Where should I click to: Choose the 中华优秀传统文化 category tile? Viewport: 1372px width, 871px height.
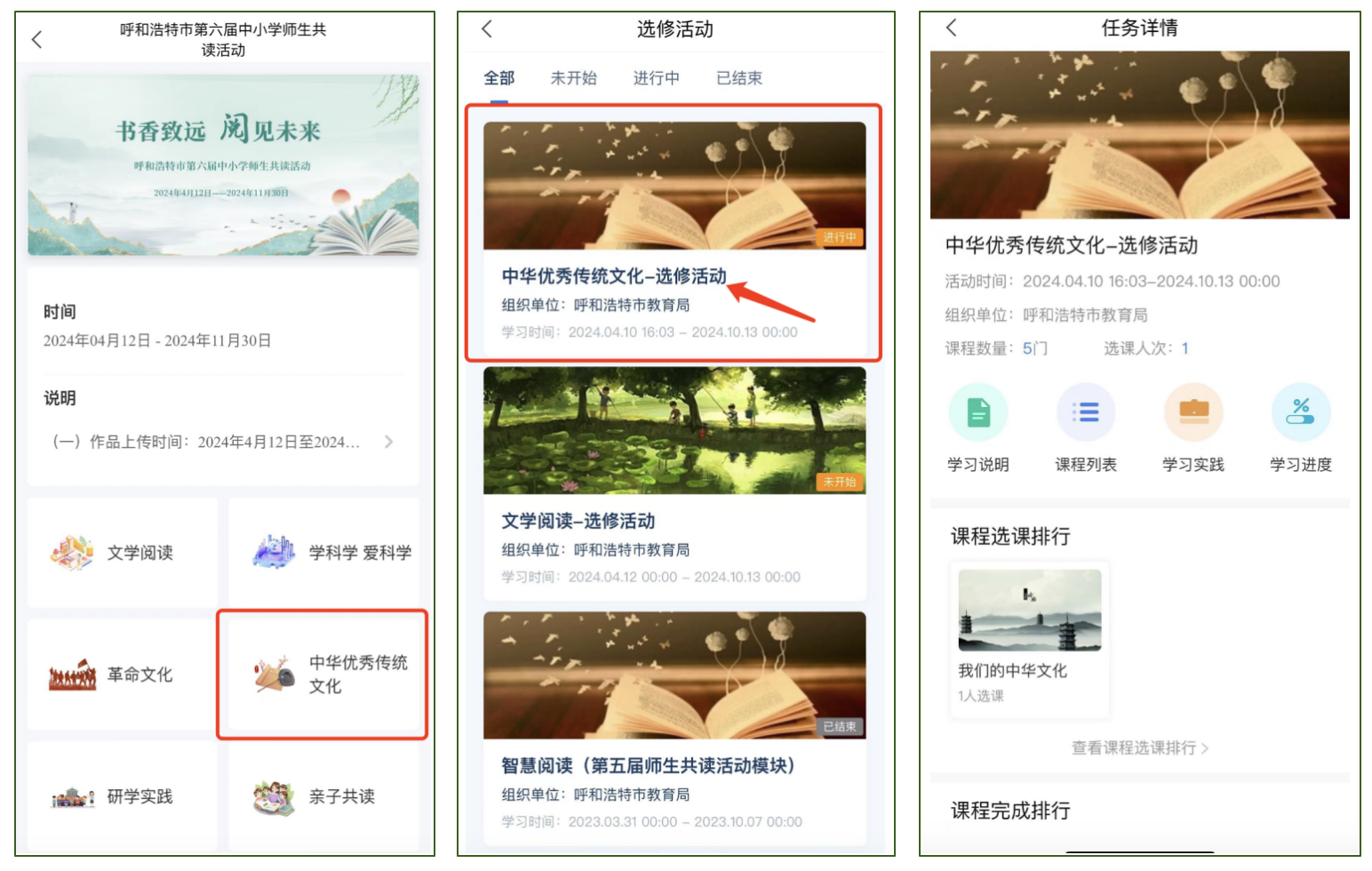point(323,675)
